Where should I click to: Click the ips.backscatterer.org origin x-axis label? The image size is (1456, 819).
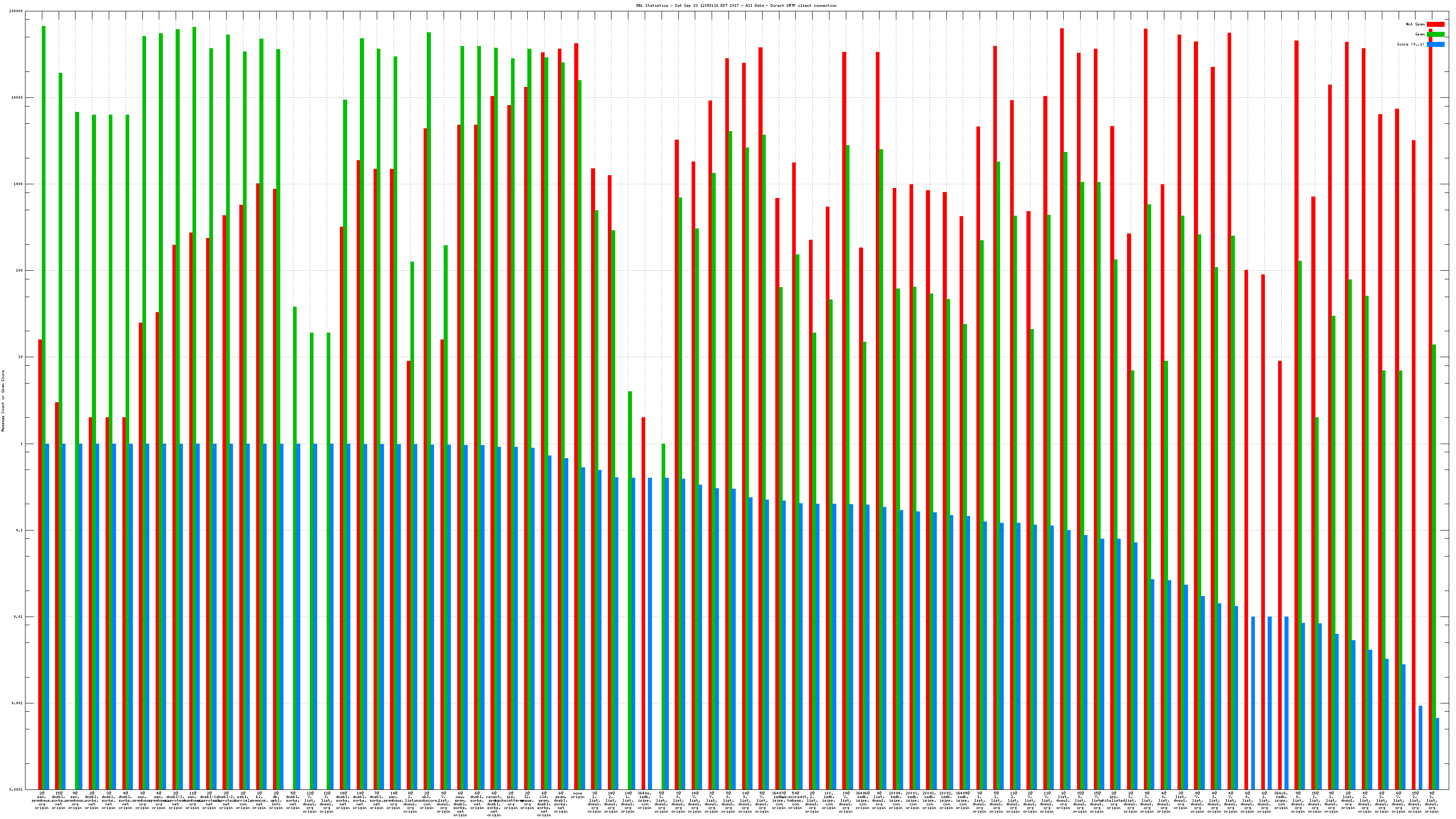click(511, 801)
